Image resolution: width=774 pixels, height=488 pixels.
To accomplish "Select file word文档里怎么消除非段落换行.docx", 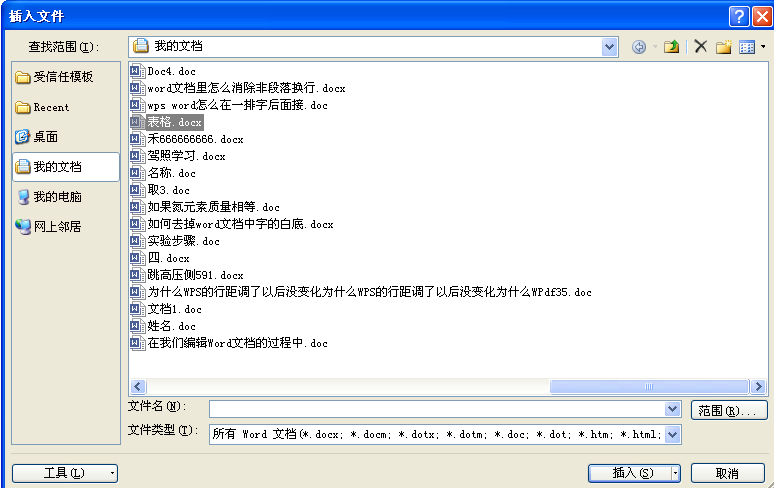I will (x=246, y=88).
